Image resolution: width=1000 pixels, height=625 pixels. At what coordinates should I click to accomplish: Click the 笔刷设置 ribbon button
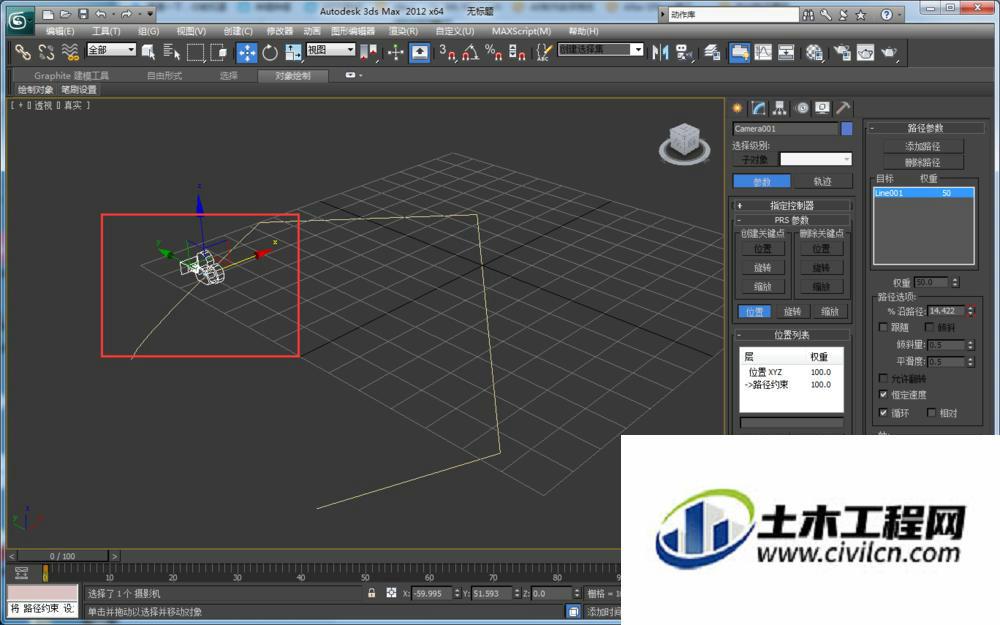(79, 90)
